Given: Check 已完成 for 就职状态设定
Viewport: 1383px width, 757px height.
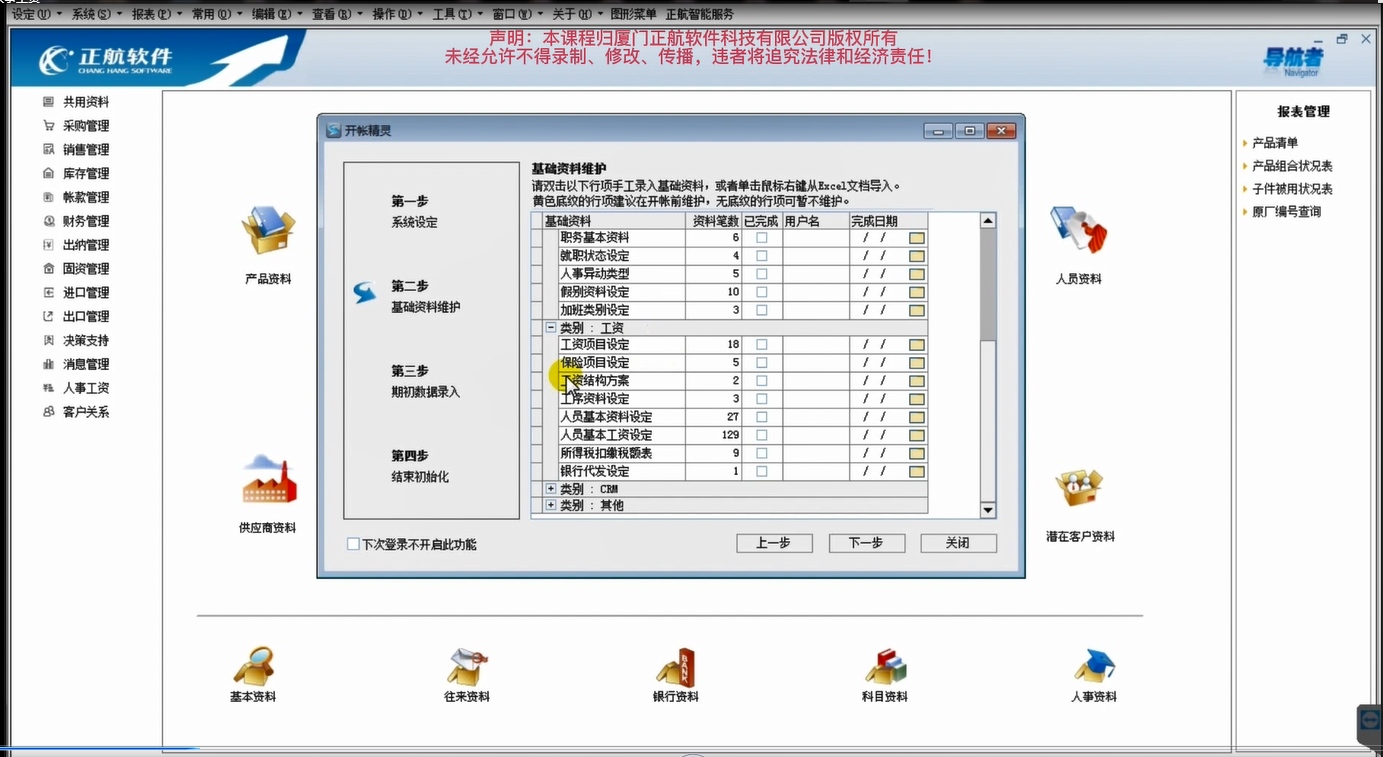Looking at the screenshot, I should 762,256.
